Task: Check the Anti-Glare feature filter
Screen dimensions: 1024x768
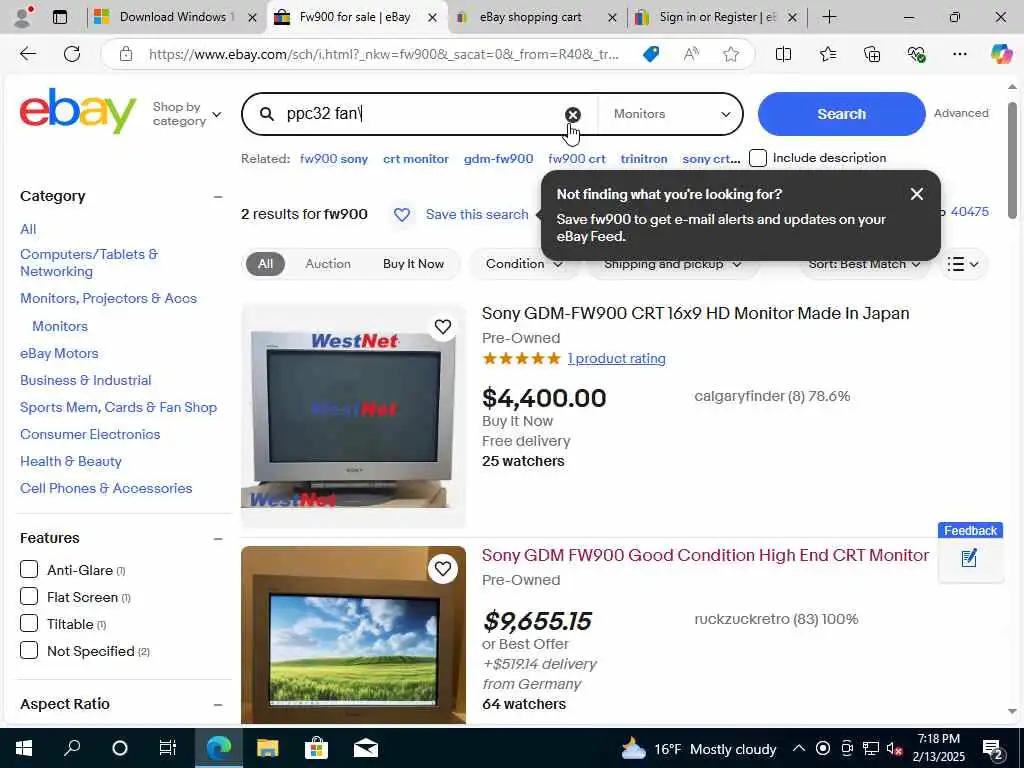Action: pos(29,569)
